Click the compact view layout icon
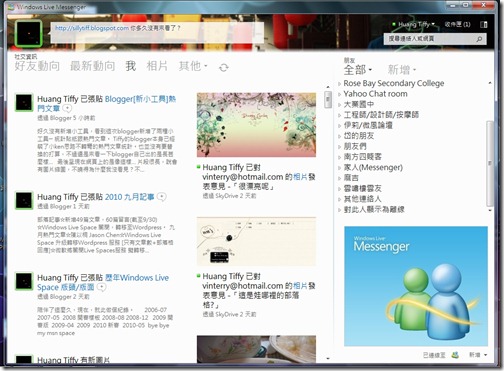 click(x=484, y=24)
